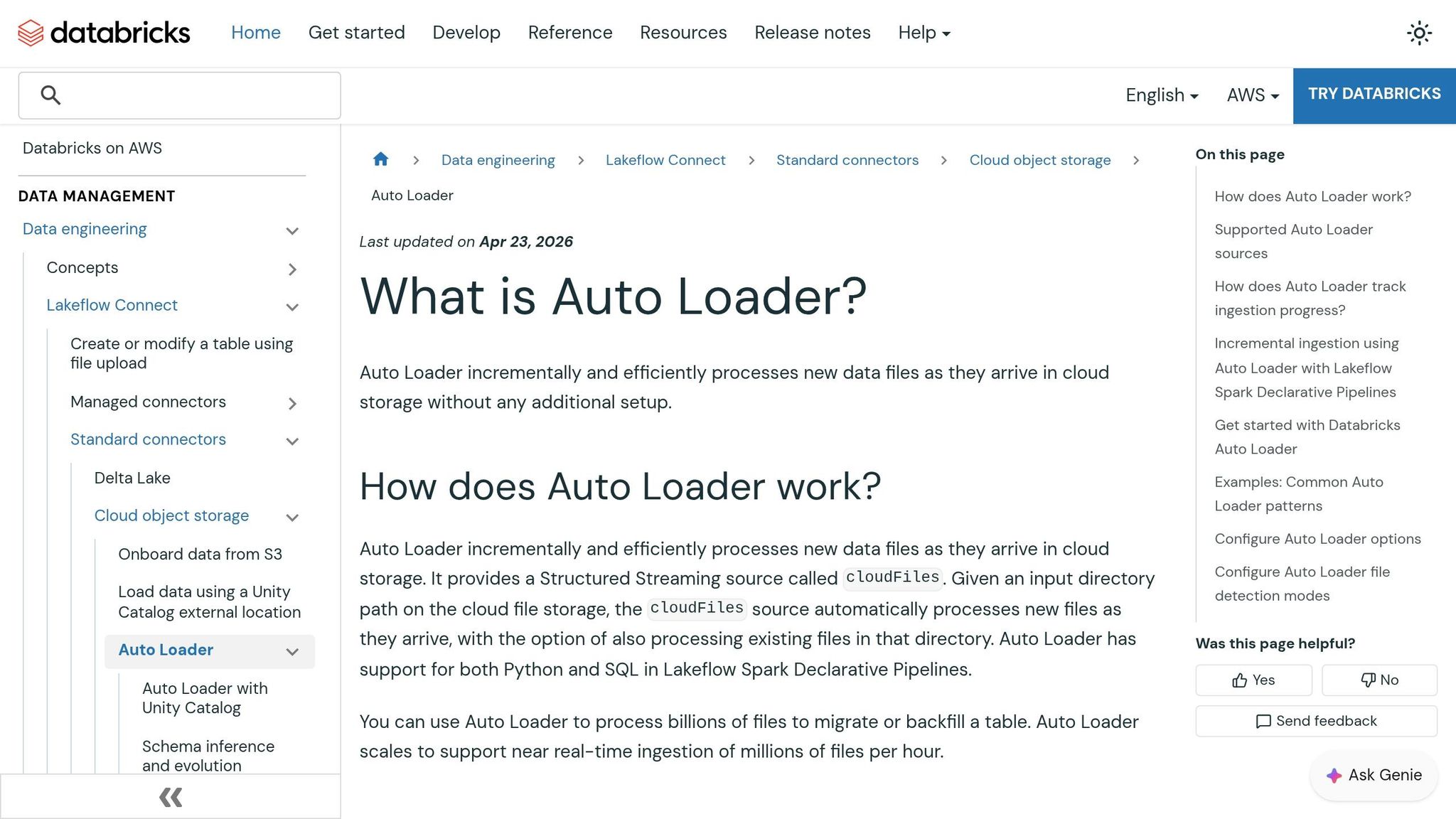Image resolution: width=1456 pixels, height=819 pixels.
Task: Select Release notes in the navigation bar
Action: point(813,33)
